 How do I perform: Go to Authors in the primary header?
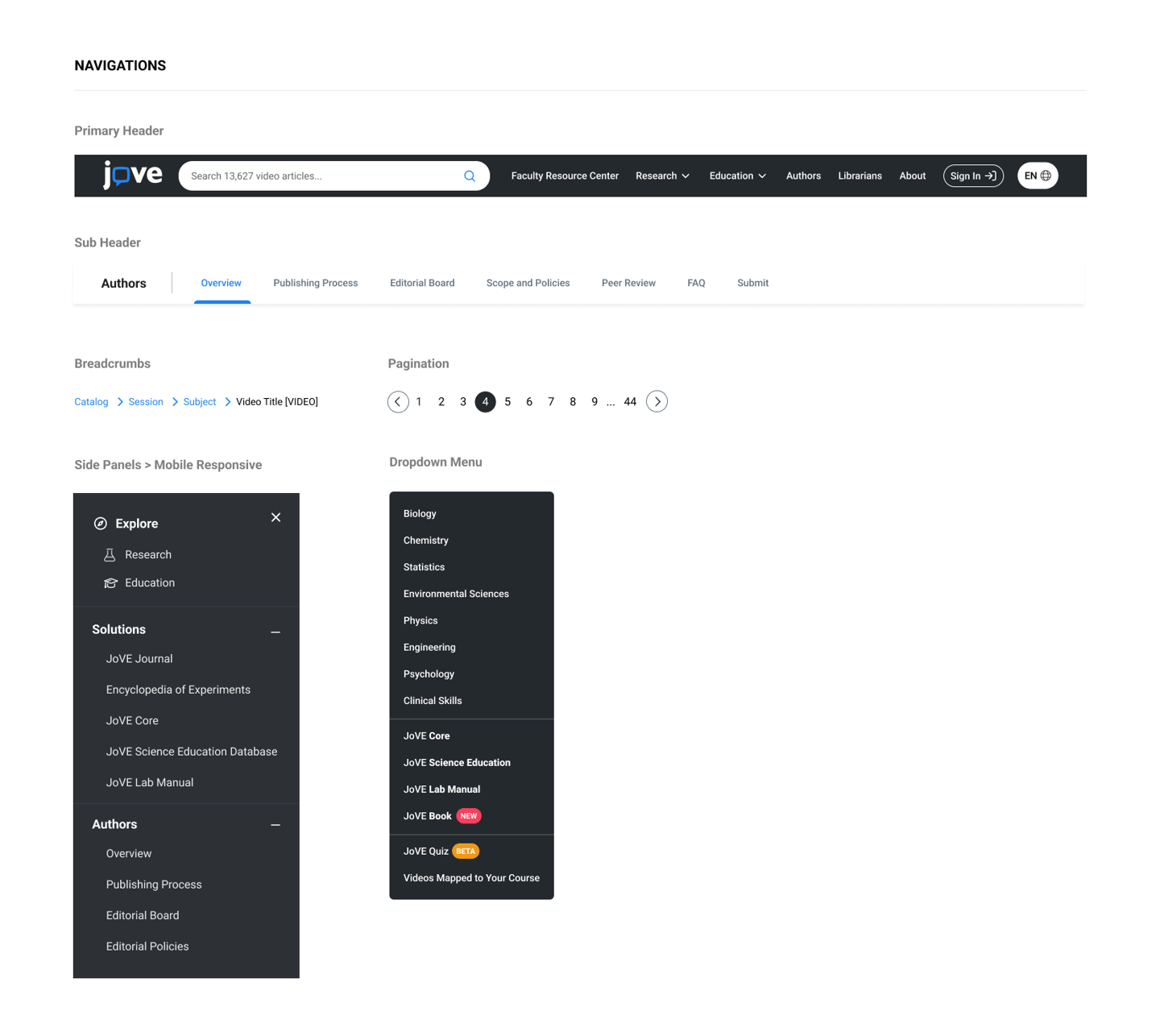[x=803, y=176]
